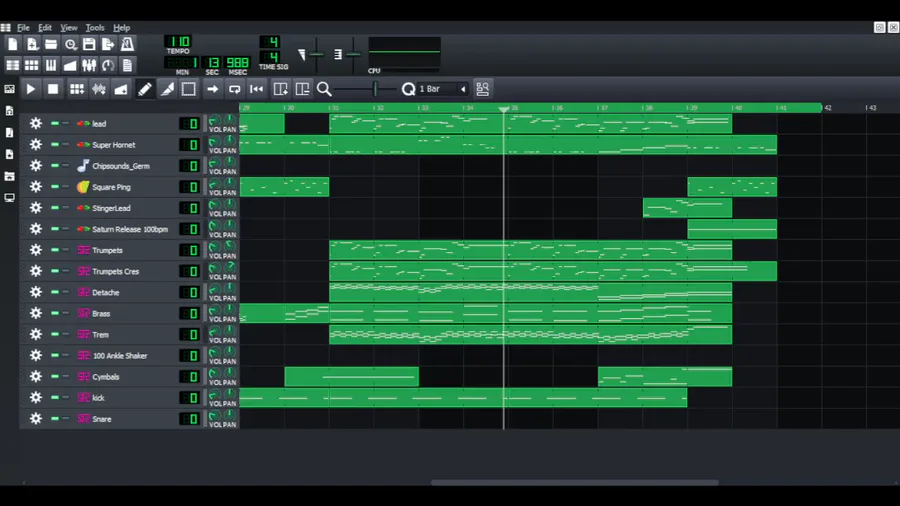900x506 pixels.
Task: Open the Cymbals track gear menu
Action: [36, 376]
